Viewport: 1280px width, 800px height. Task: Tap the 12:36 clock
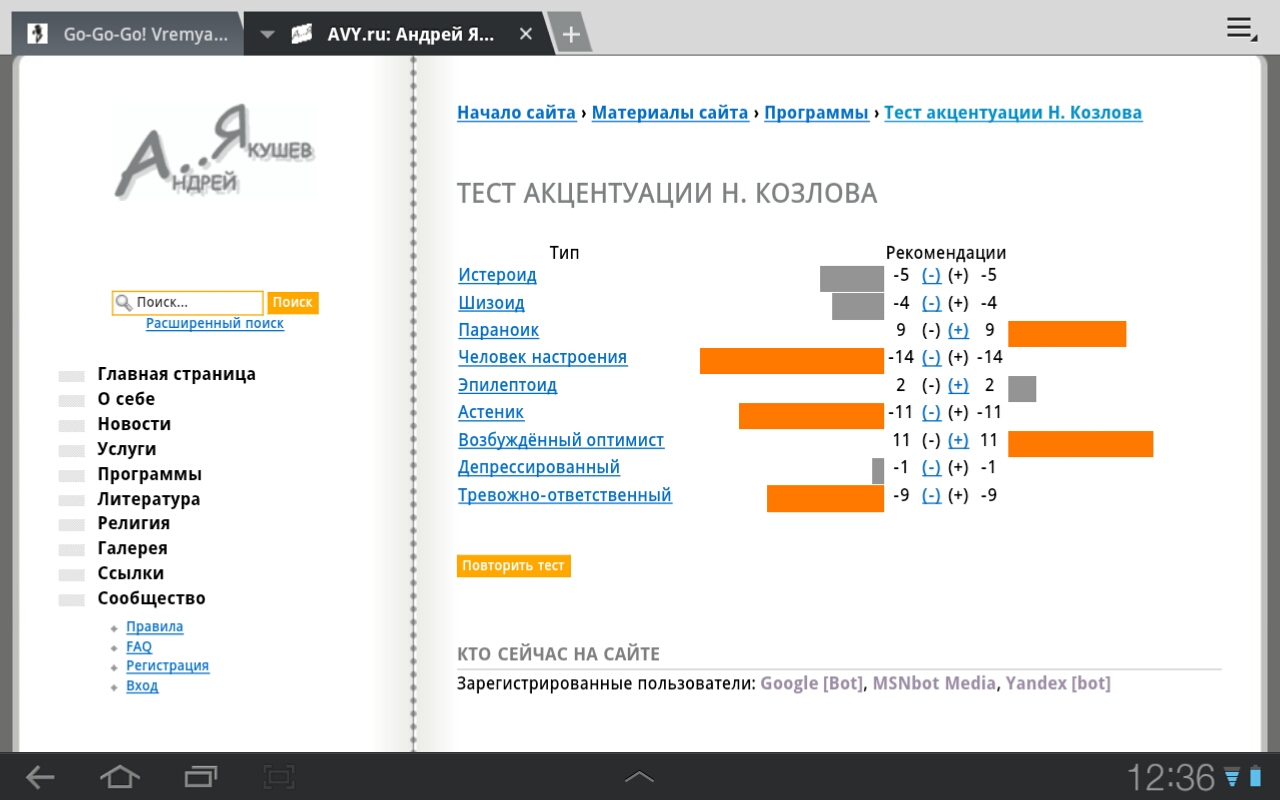tap(1171, 777)
